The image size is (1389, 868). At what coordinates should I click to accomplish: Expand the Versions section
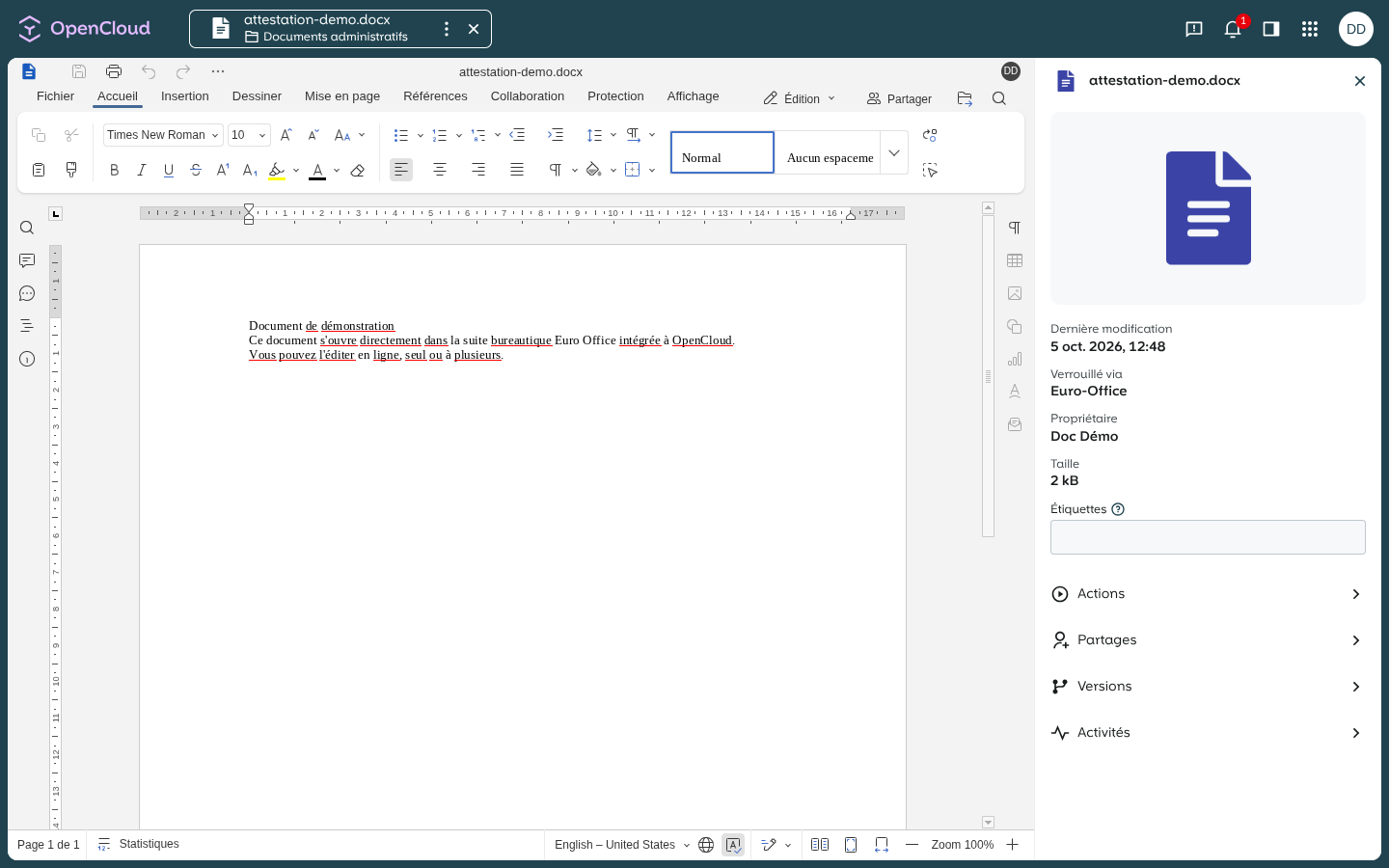tap(1208, 687)
